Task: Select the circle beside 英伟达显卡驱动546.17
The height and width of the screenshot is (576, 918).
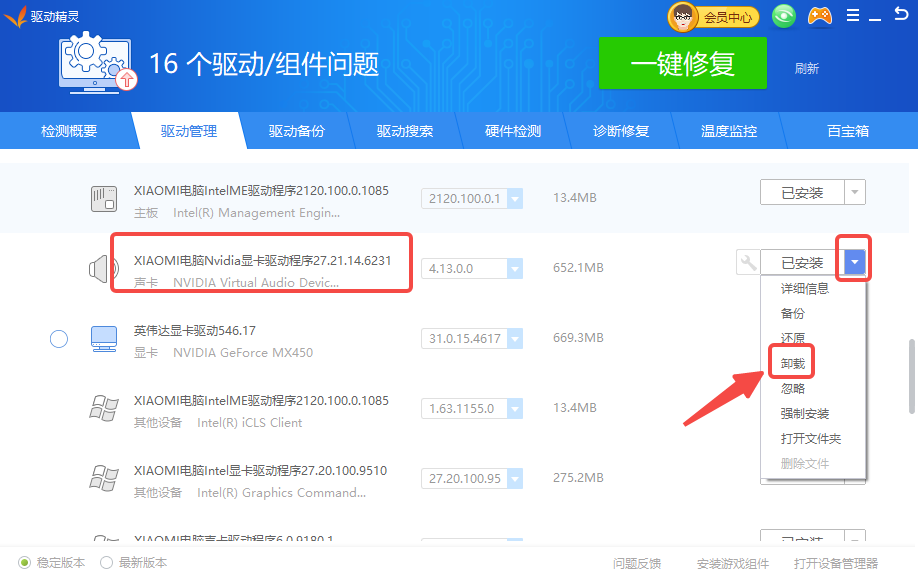Action: point(59,339)
